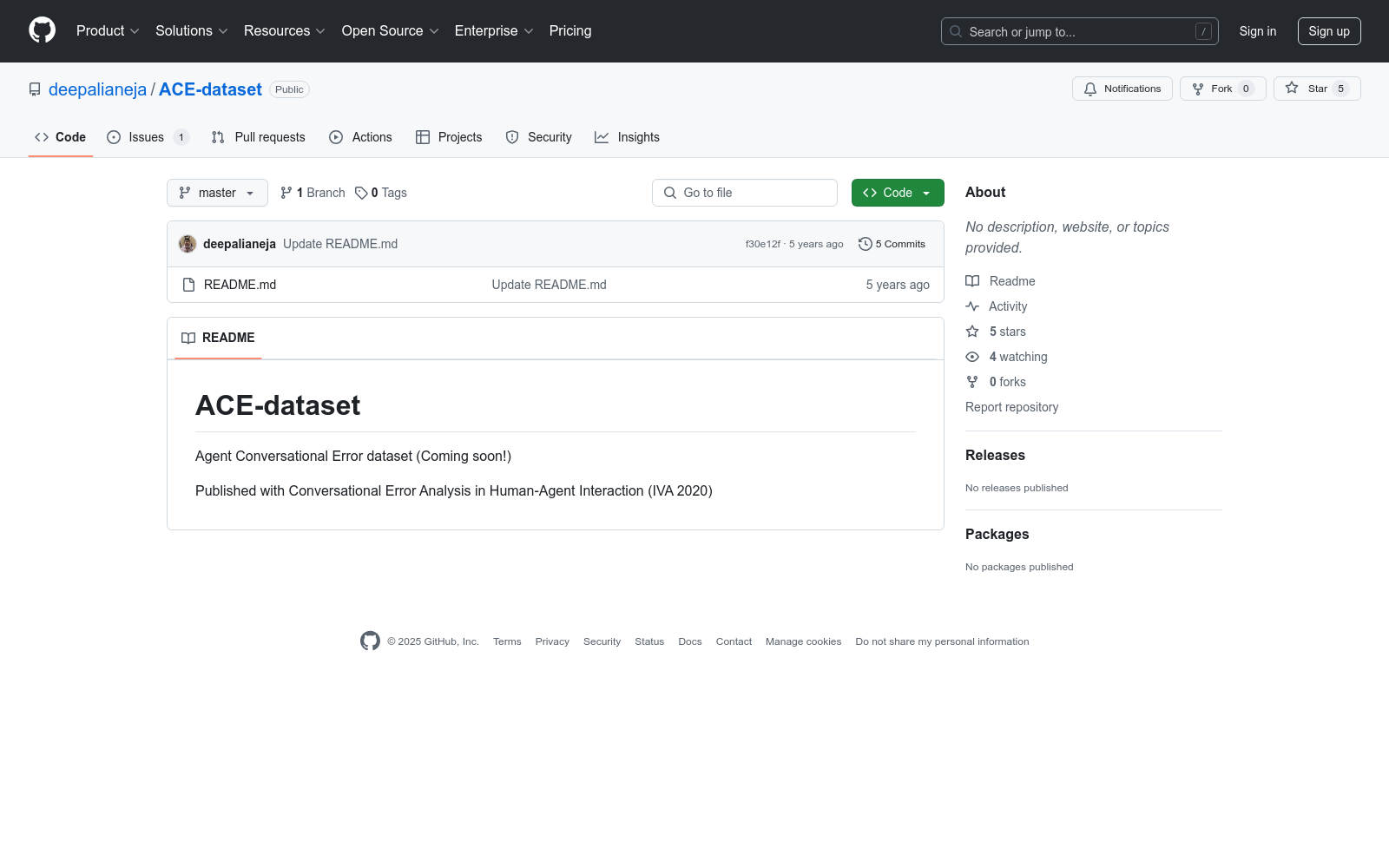
Task: Click the GitHub logo in header
Action: click(x=42, y=30)
